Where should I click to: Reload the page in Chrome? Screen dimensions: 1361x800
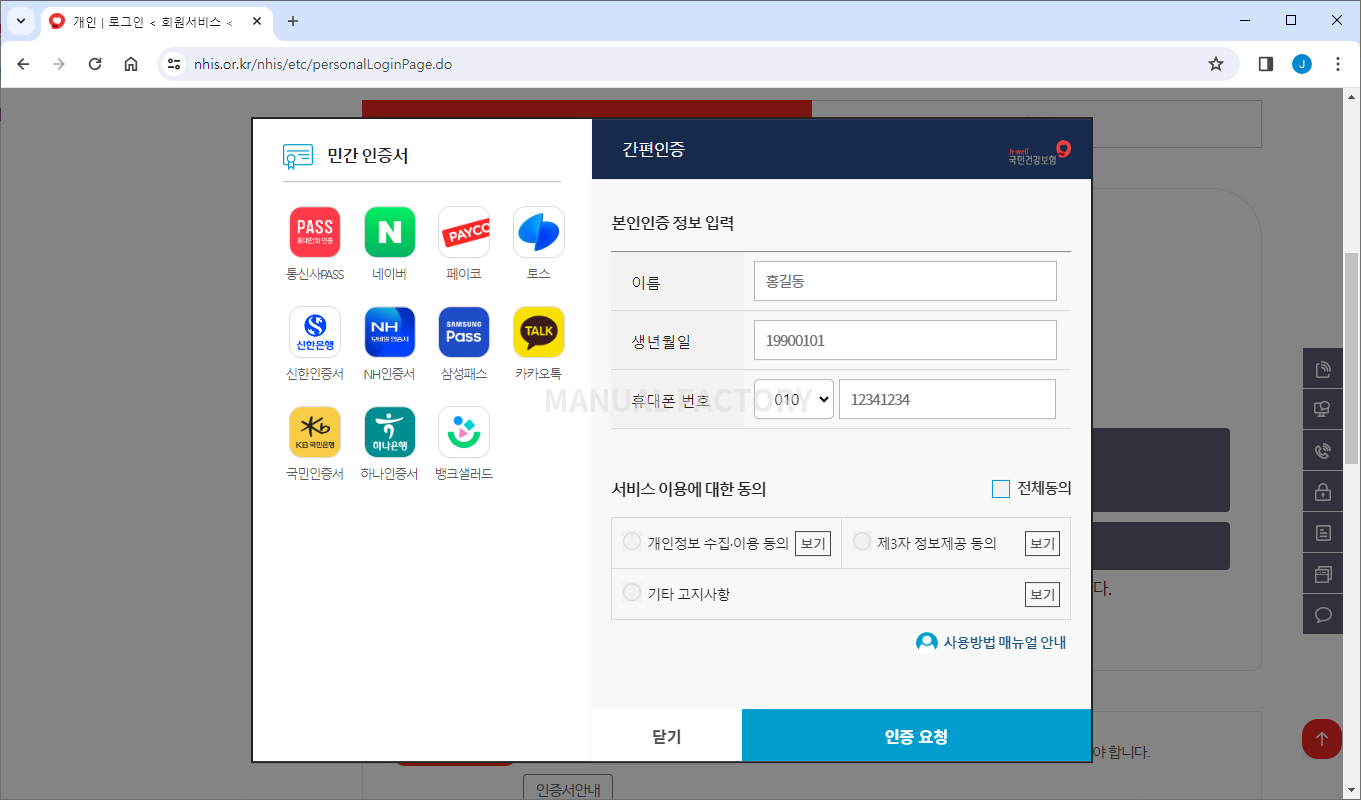point(95,64)
